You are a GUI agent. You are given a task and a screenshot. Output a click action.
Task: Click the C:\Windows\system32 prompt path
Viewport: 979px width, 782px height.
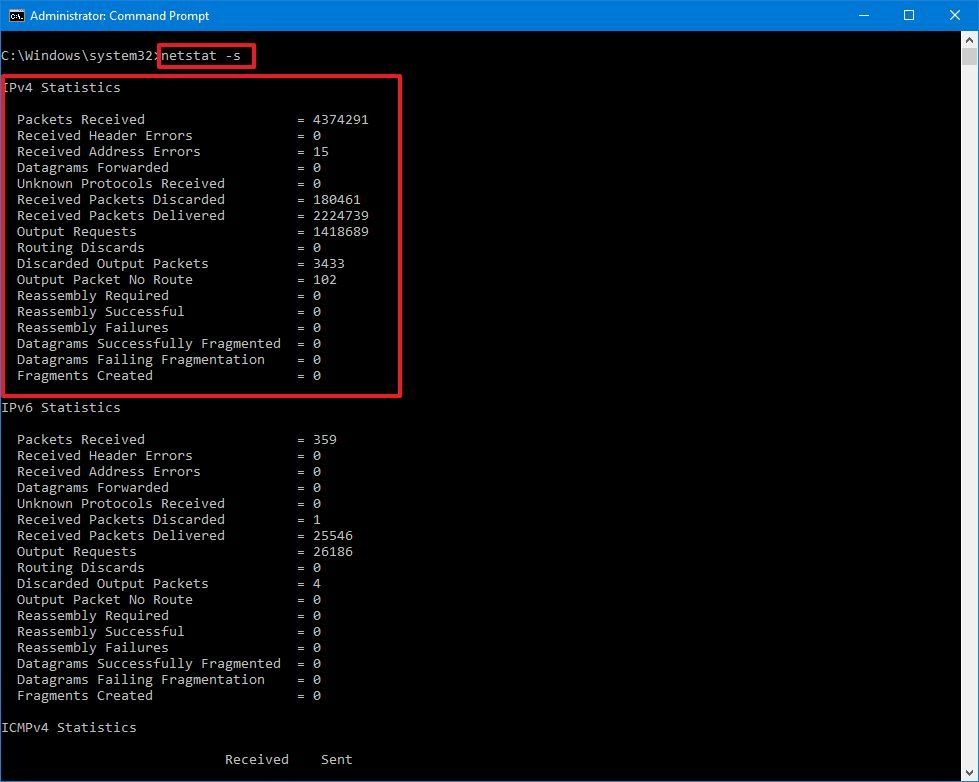pyautogui.click(x=80, y=55)
